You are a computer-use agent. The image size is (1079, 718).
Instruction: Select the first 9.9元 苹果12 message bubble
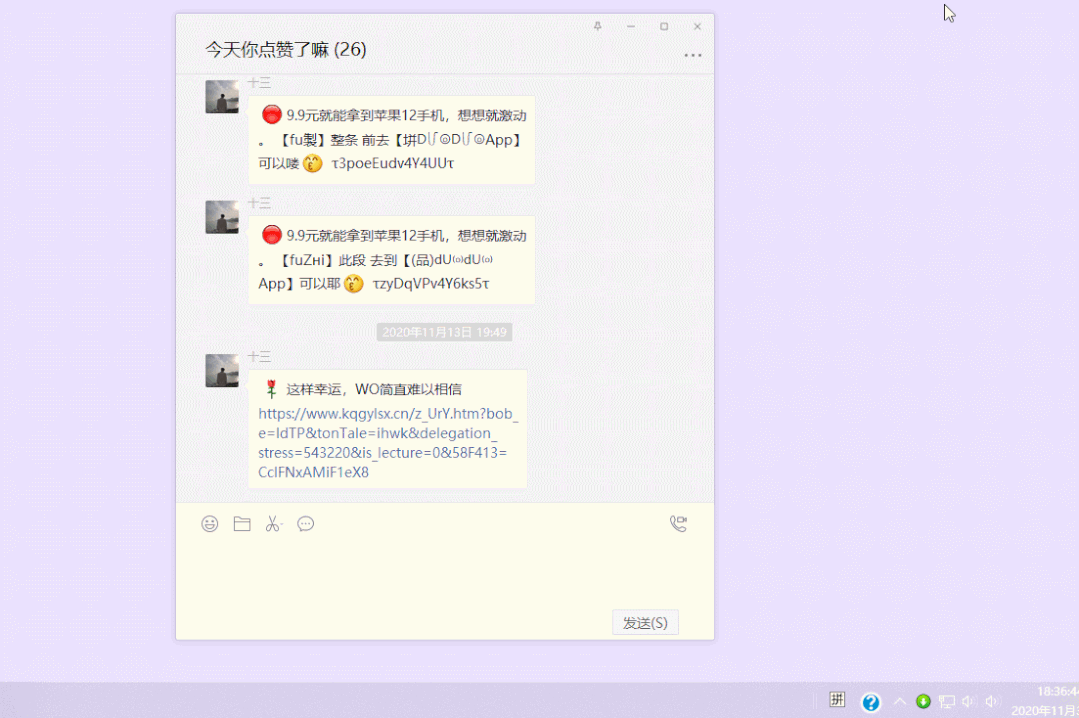click(x=392, y=139)
